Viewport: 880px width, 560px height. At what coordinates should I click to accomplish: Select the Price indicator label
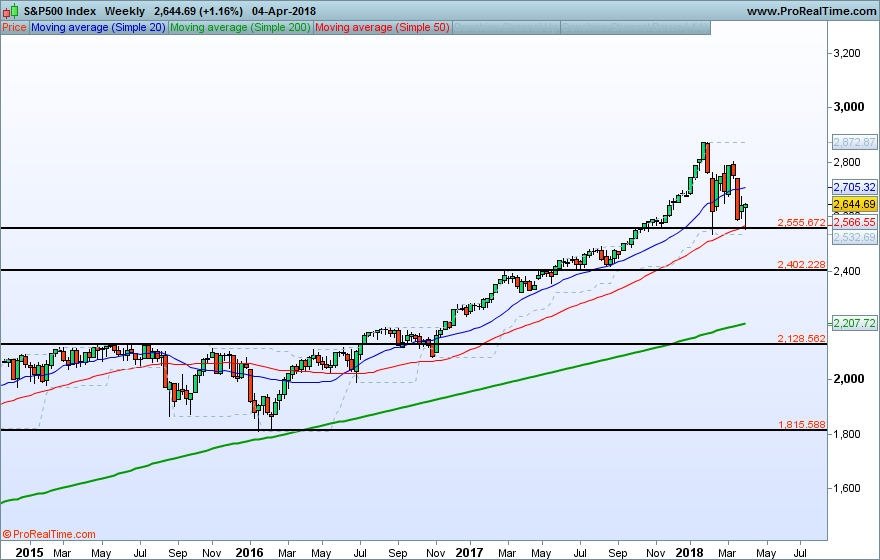click(14, 27)
